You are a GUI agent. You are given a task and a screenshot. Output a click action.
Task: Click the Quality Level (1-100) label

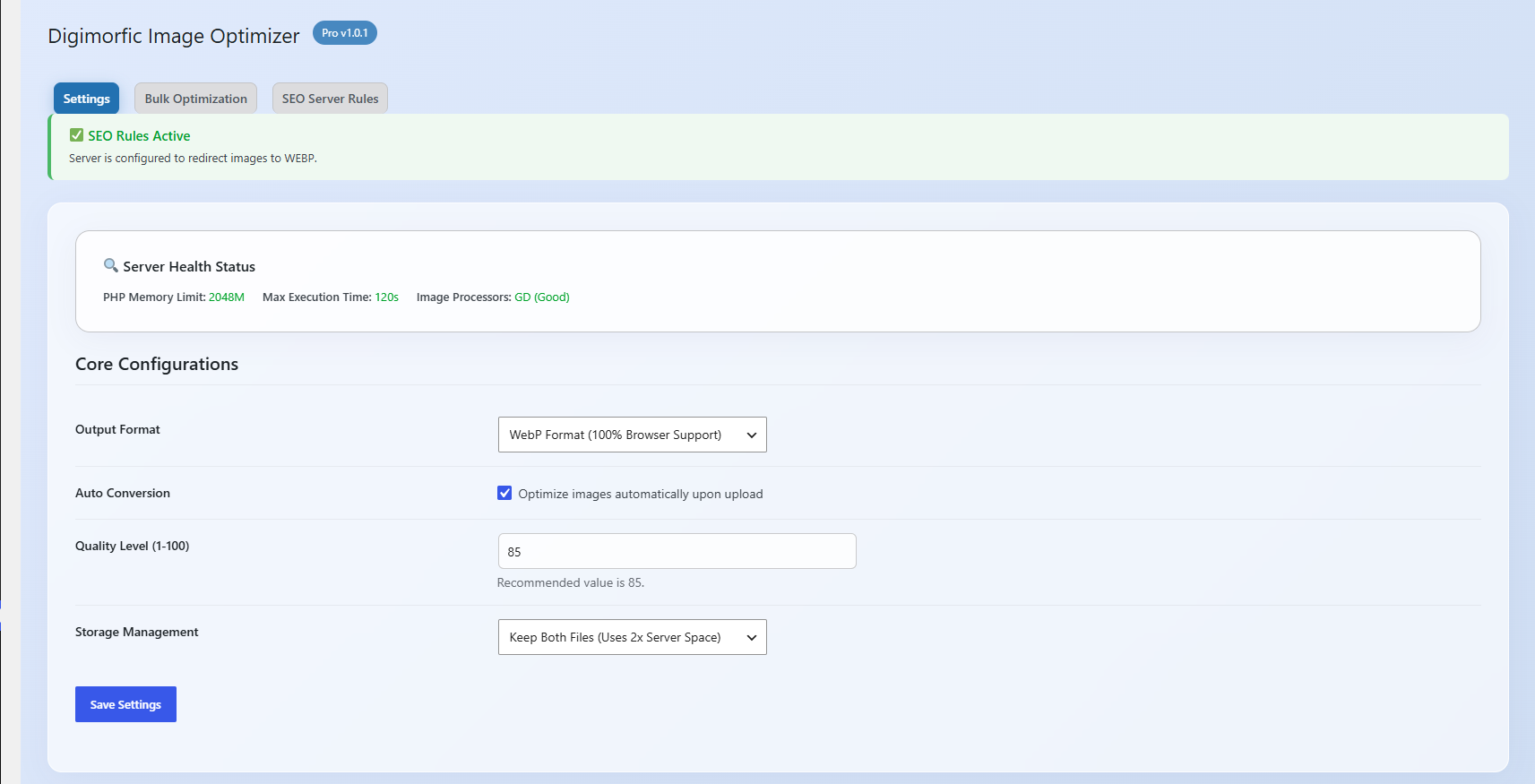point(132,546)
